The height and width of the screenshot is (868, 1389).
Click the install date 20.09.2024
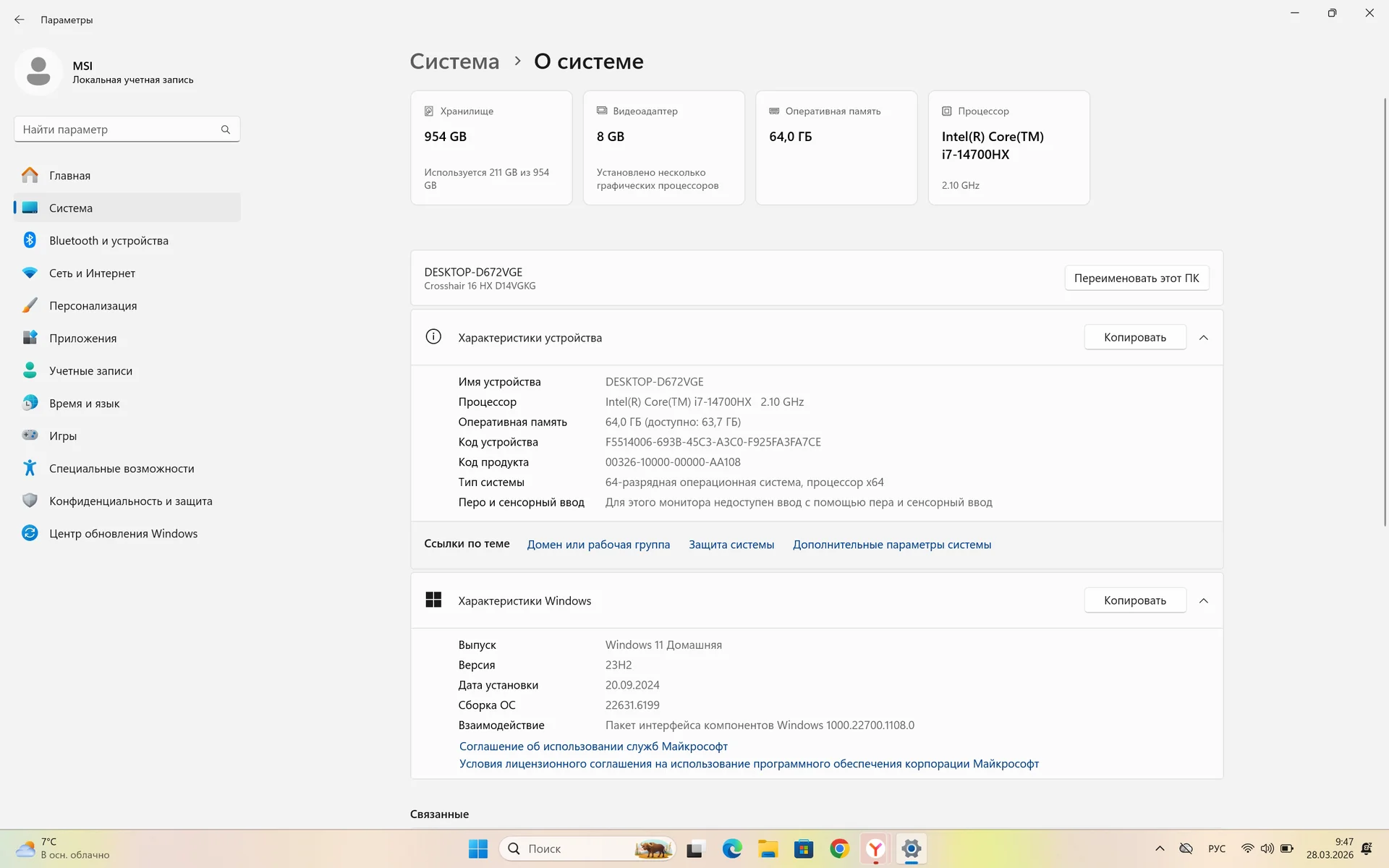[632, 685]
